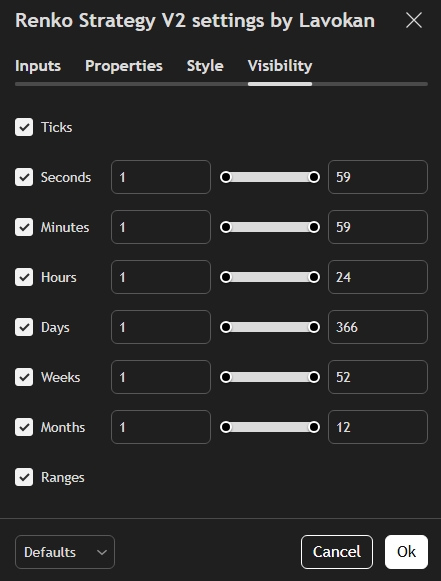Switch to the Inputs tab

tap(38, 66)
